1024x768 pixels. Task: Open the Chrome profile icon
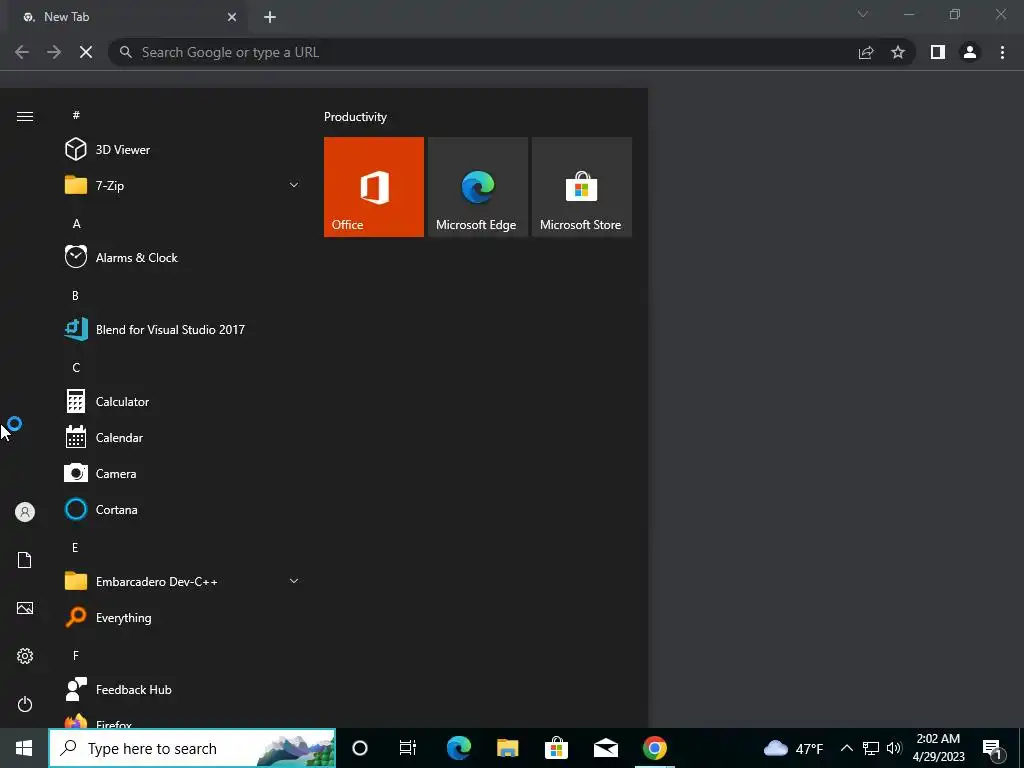tap(970, 52)
